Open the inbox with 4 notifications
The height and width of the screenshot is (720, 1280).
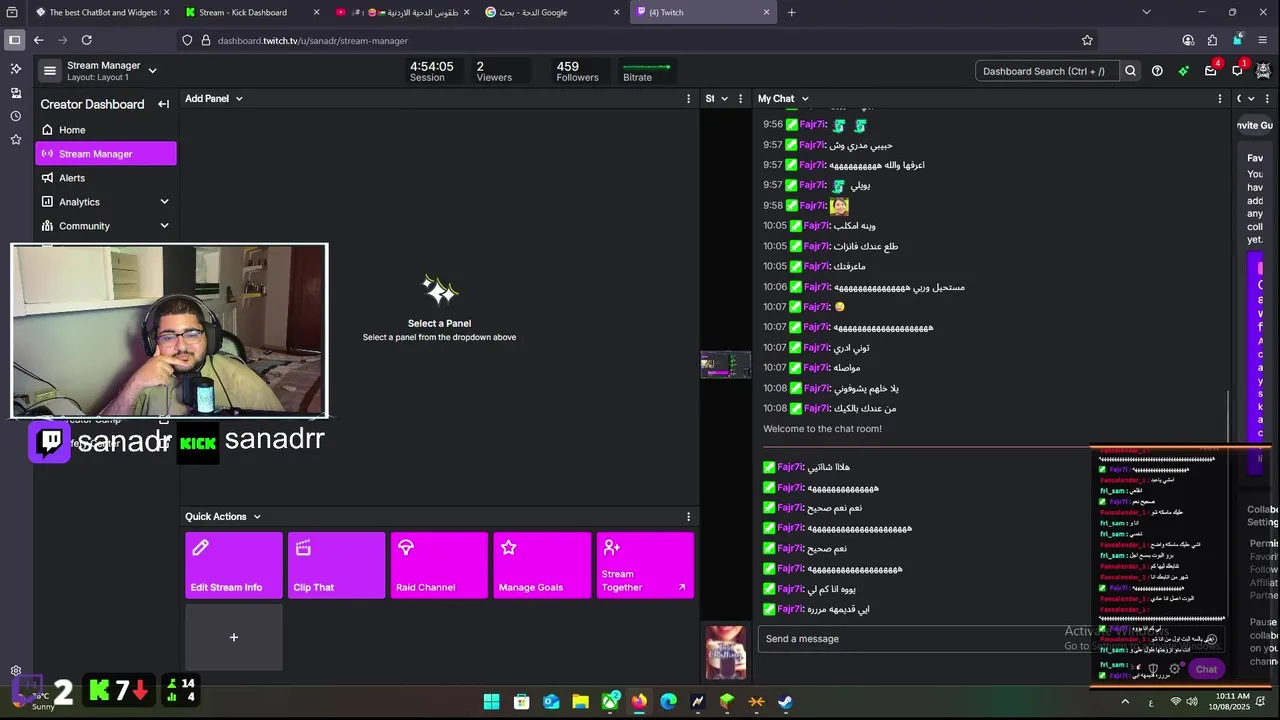(1211, 71)
